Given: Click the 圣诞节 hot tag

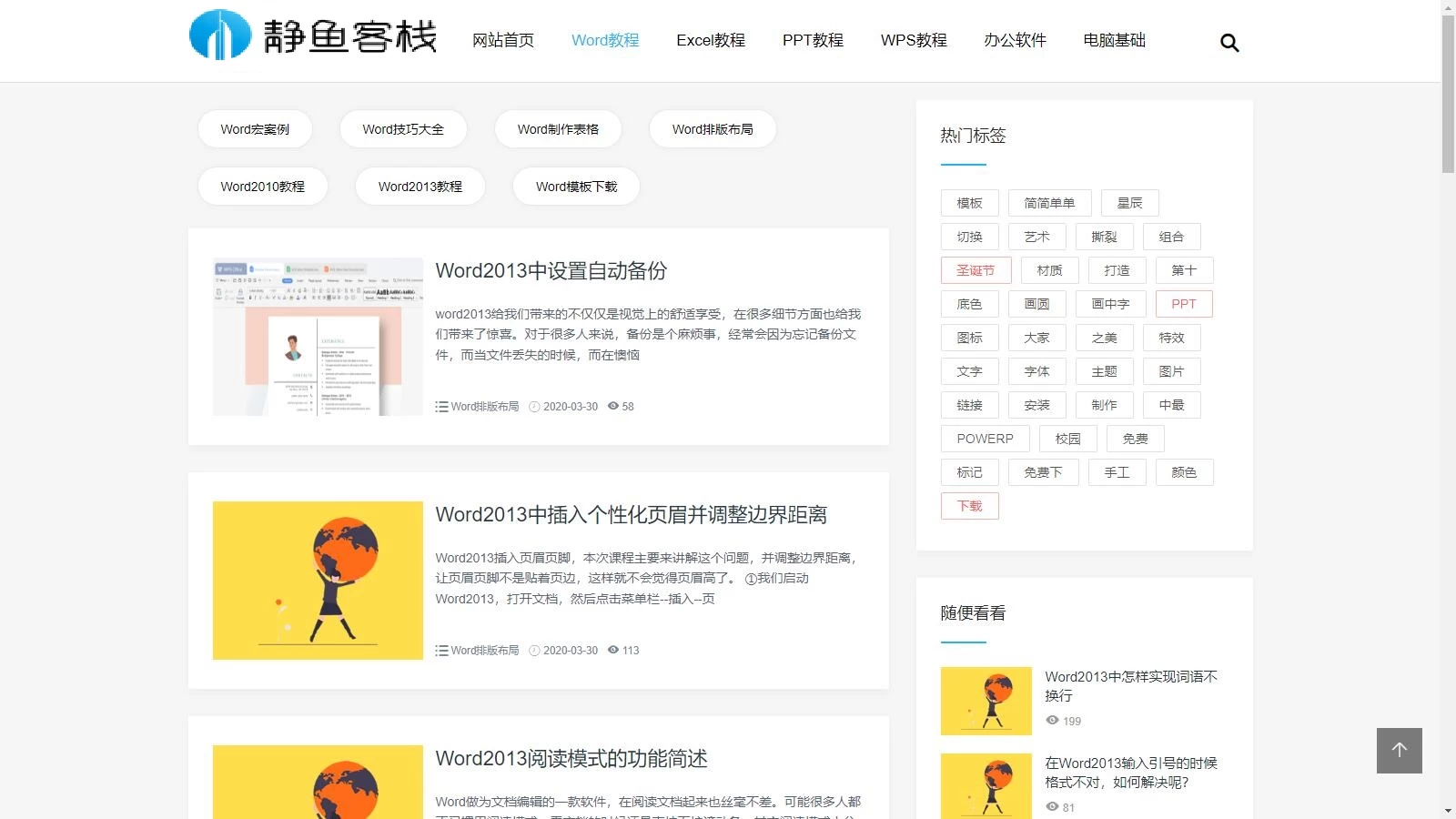Looking at the screenshot, I should tap(976, 270).
